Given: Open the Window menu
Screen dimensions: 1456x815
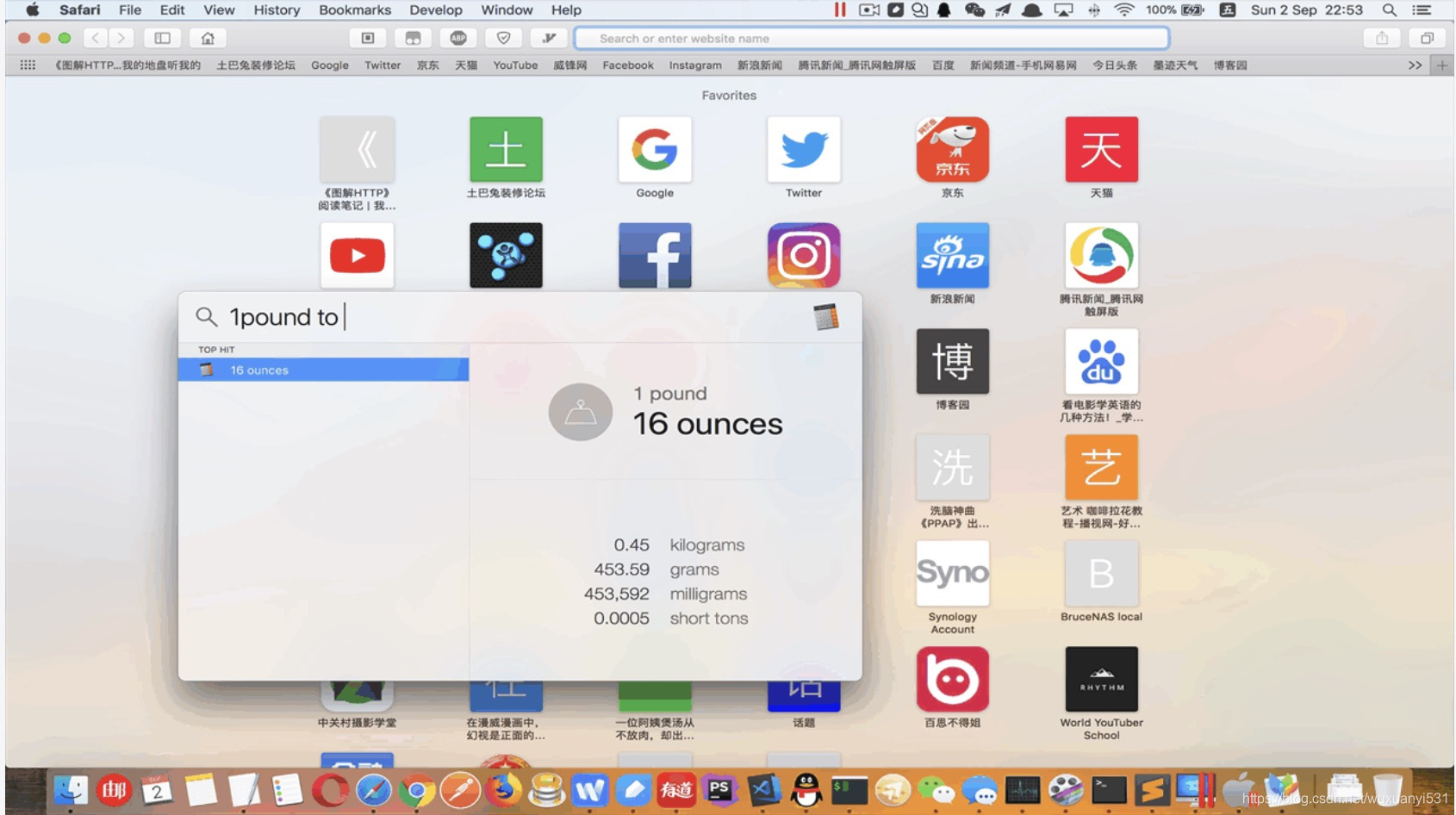Looking at the screenshot, I should tap(507, 9).
